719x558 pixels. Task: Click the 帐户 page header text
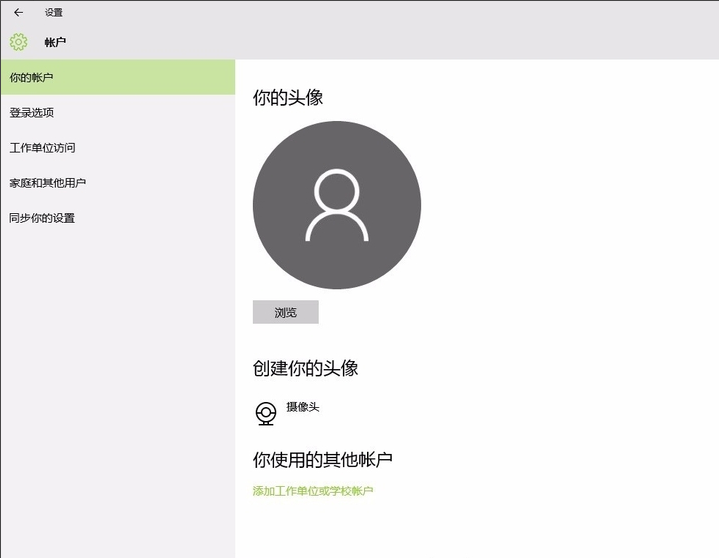tap(55, 43)
